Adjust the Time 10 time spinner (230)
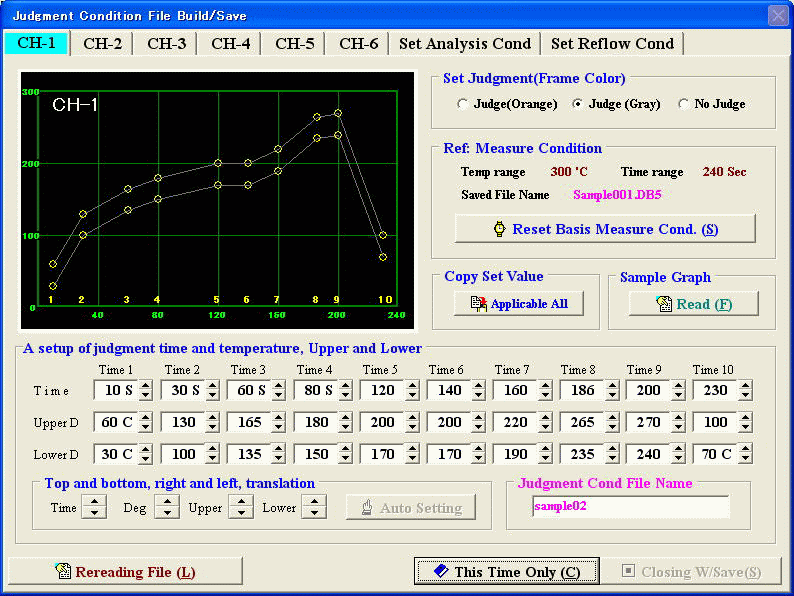 (745, 390)
